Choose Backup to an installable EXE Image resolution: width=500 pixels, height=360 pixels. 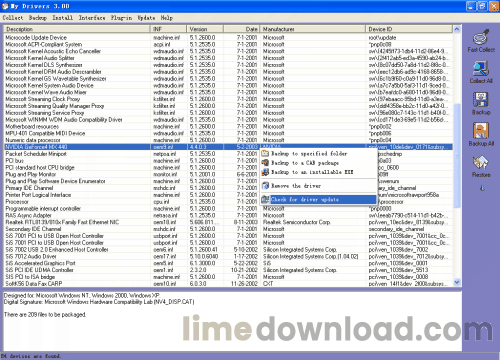(x=319, y=172)
